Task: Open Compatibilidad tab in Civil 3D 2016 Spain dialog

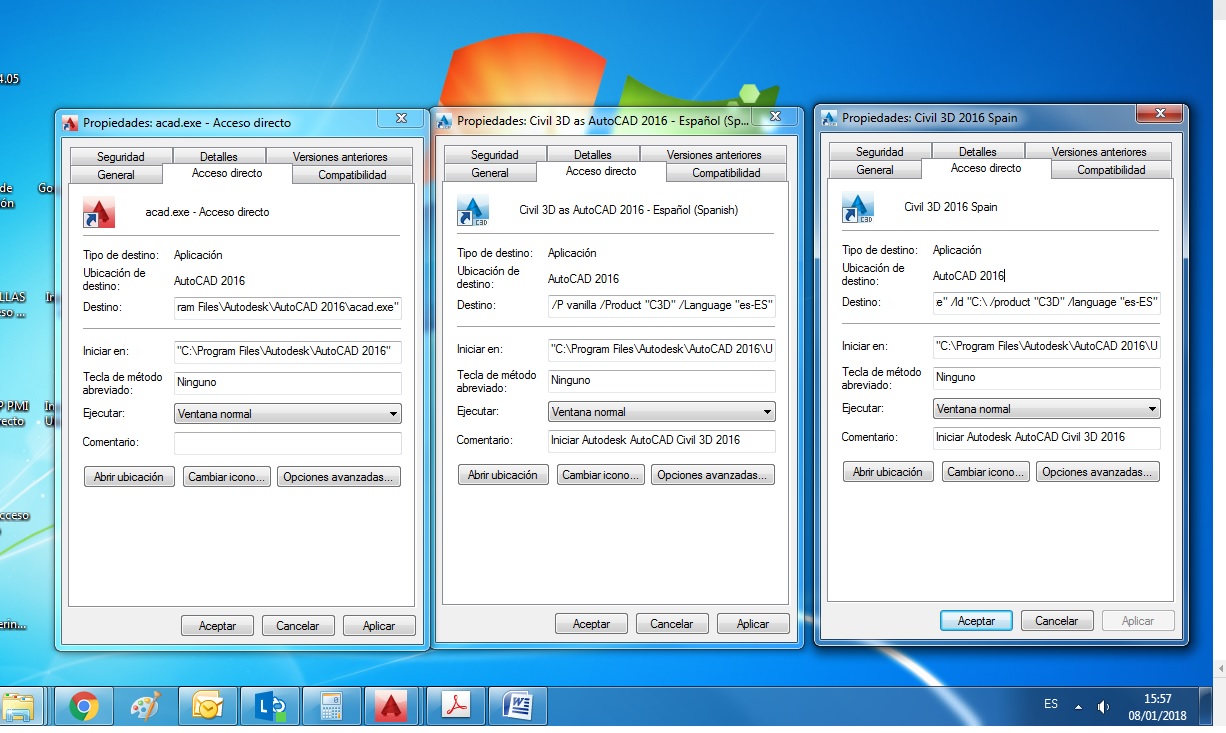Action: 1111,170
